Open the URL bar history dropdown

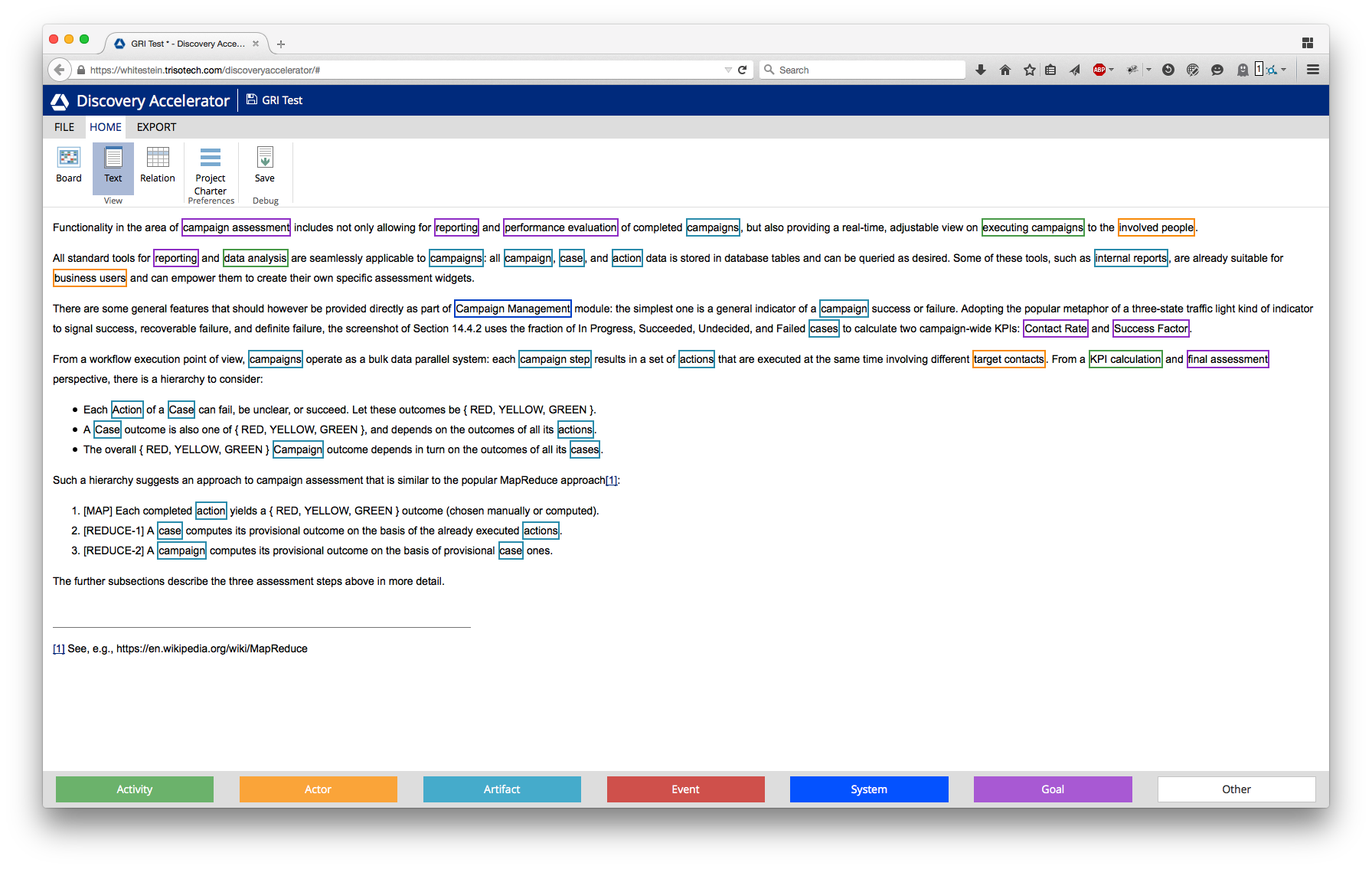pos(727,70)
